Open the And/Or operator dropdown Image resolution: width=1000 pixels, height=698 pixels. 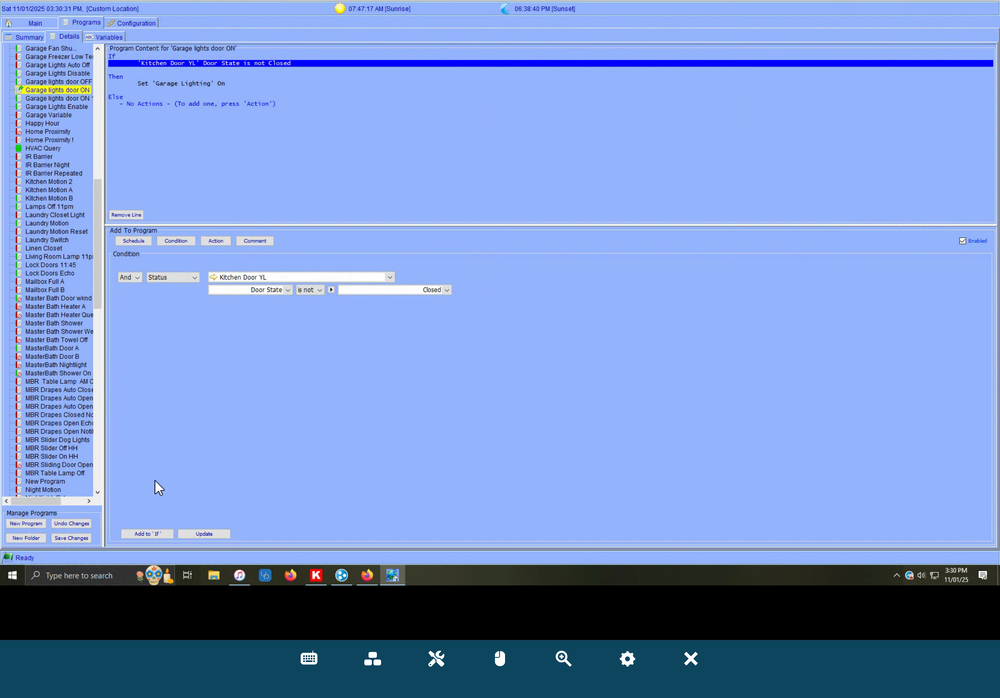pos(130,277)
